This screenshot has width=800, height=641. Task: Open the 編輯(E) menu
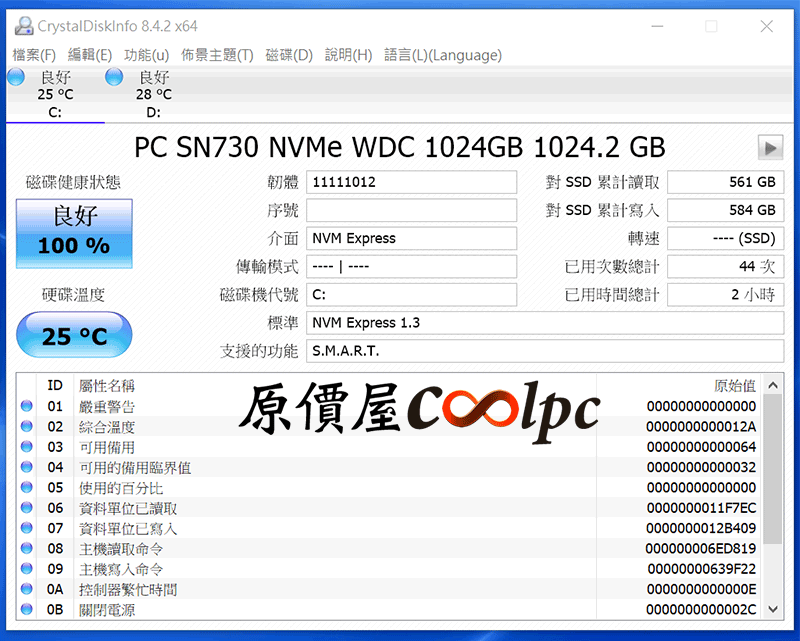90,55
